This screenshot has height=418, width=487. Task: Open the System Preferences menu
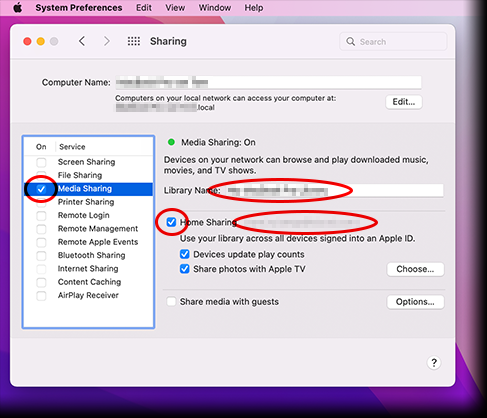point(79,7)
